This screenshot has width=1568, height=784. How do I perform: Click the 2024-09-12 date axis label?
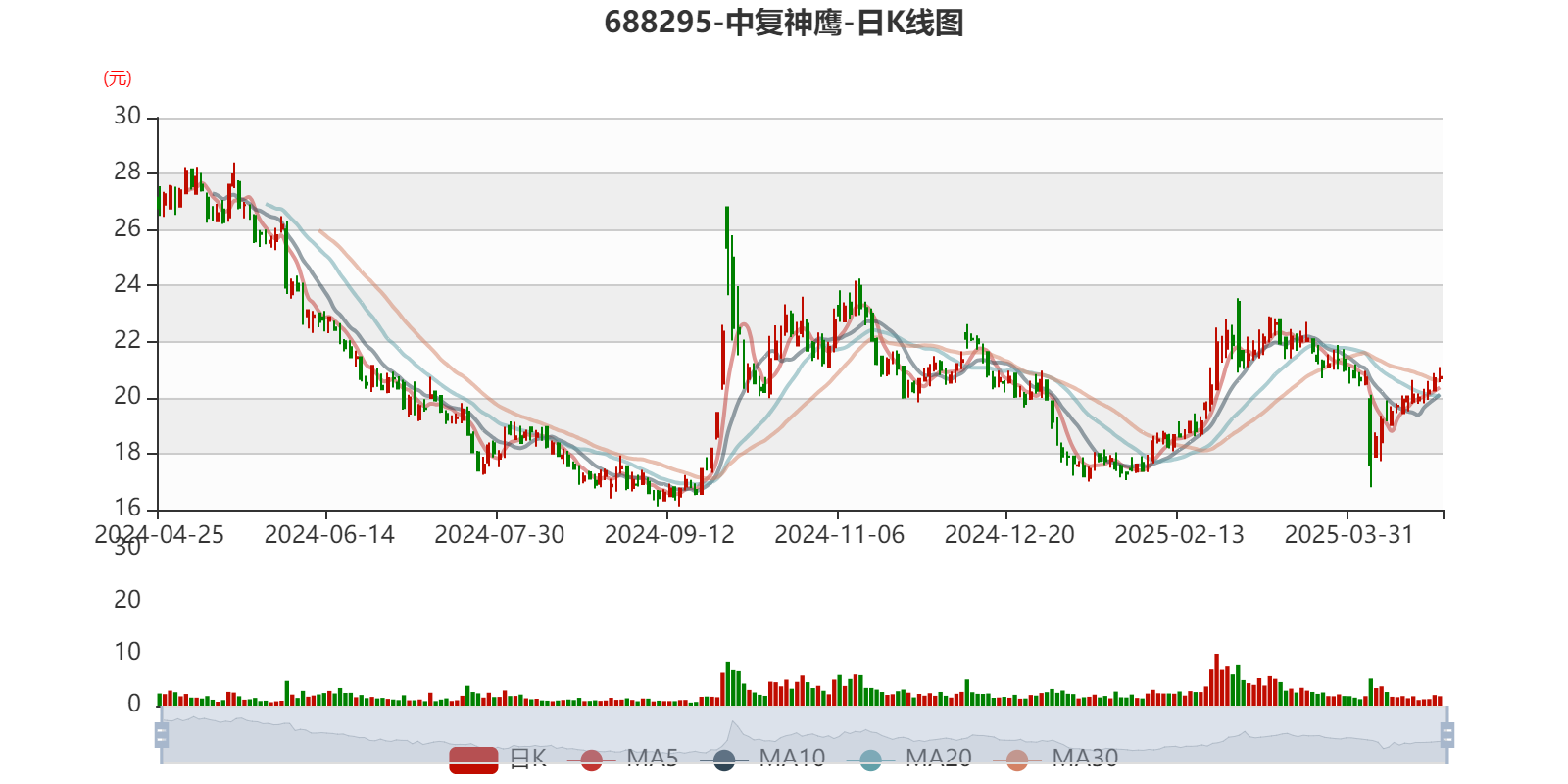669,535
